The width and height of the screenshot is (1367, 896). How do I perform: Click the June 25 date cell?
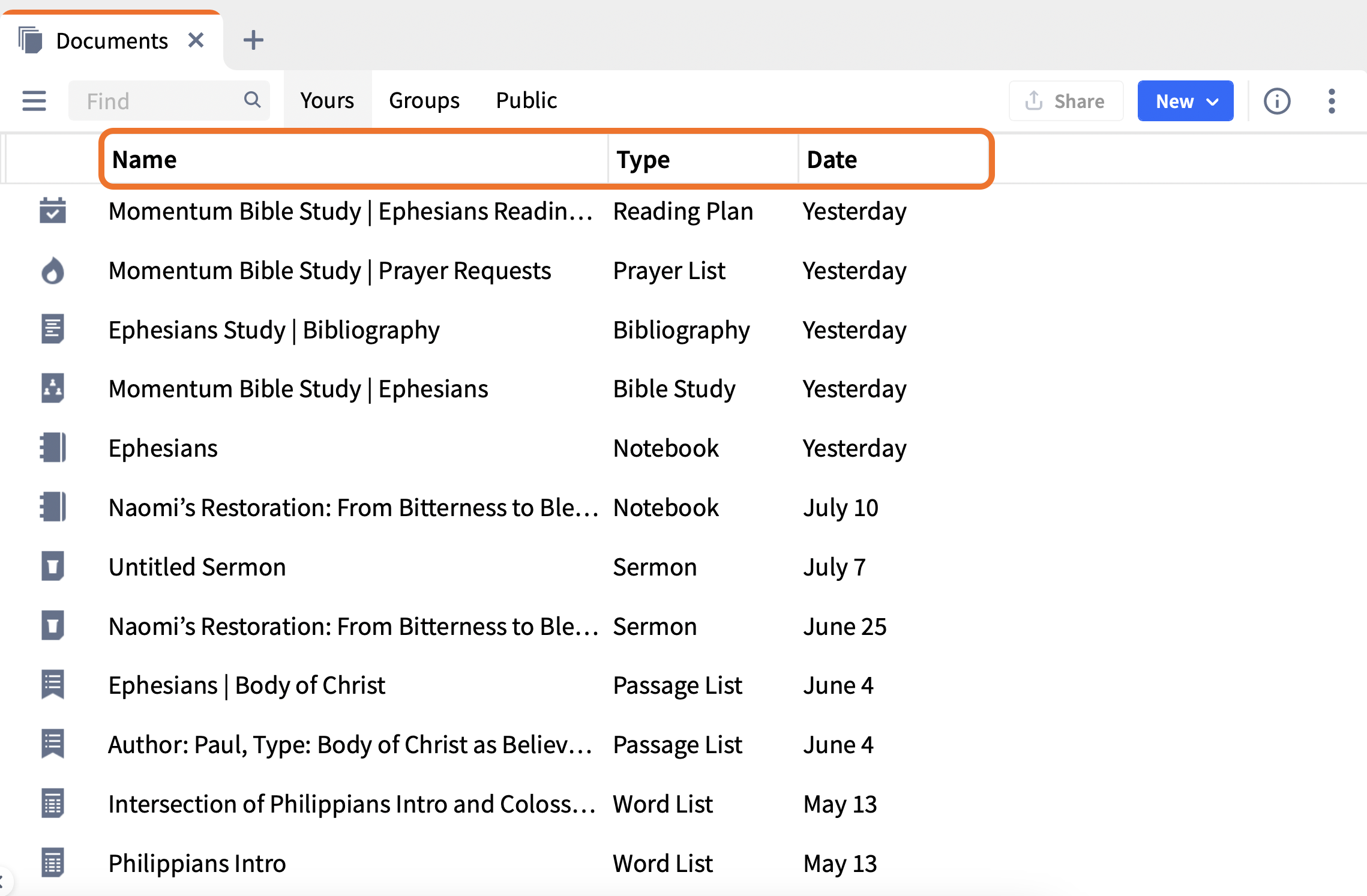(x=844, y=626)
